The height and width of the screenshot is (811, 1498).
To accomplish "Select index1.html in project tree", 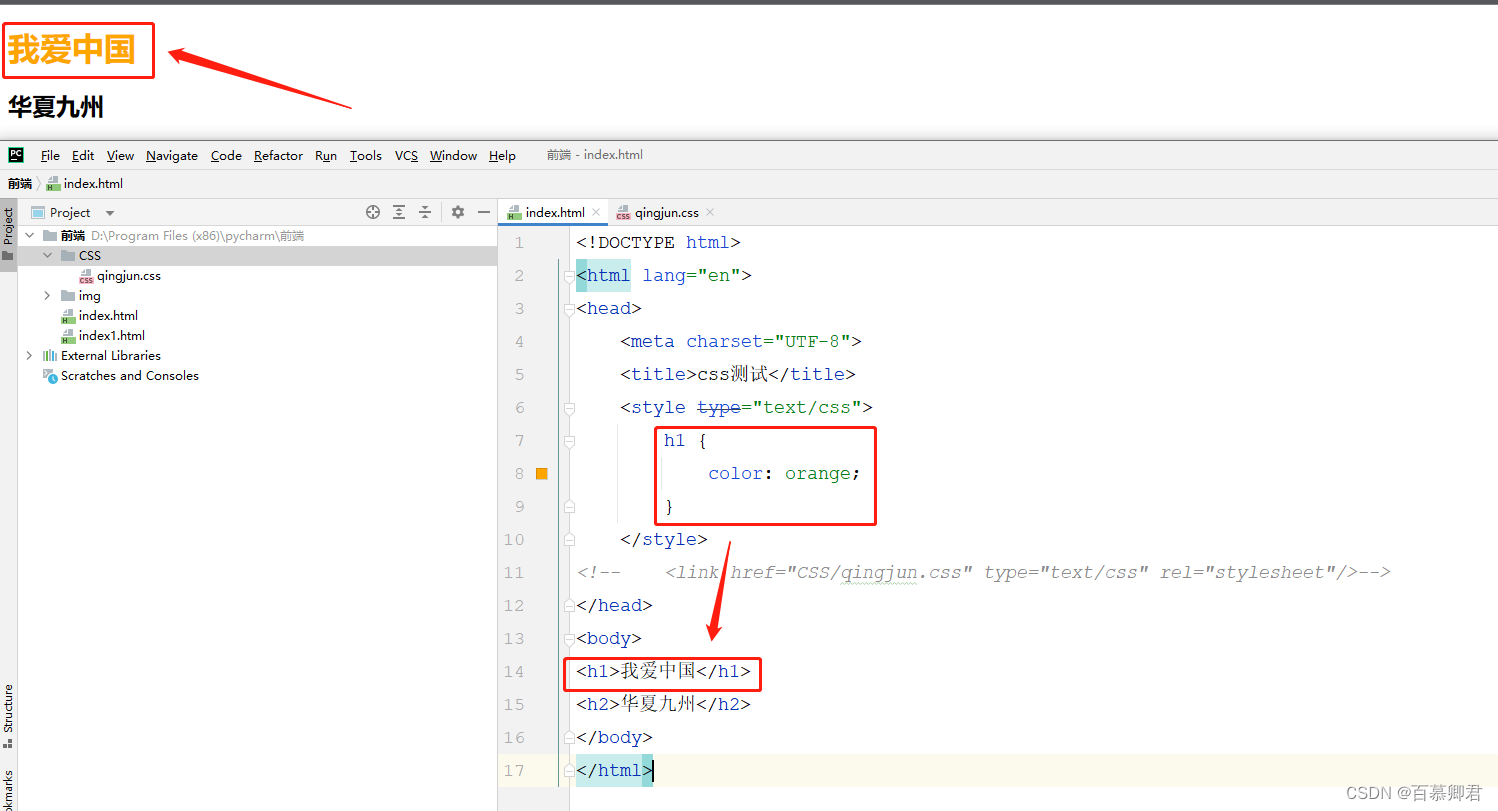I will tap(112, 336).
